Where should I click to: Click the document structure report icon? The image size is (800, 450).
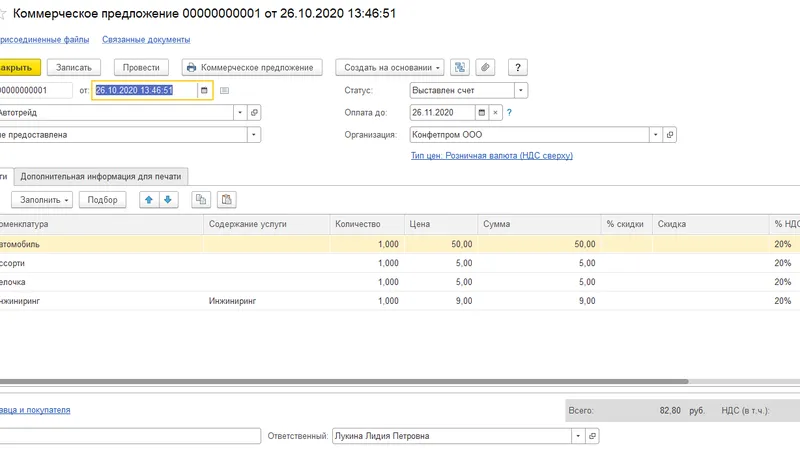point(460,67)
